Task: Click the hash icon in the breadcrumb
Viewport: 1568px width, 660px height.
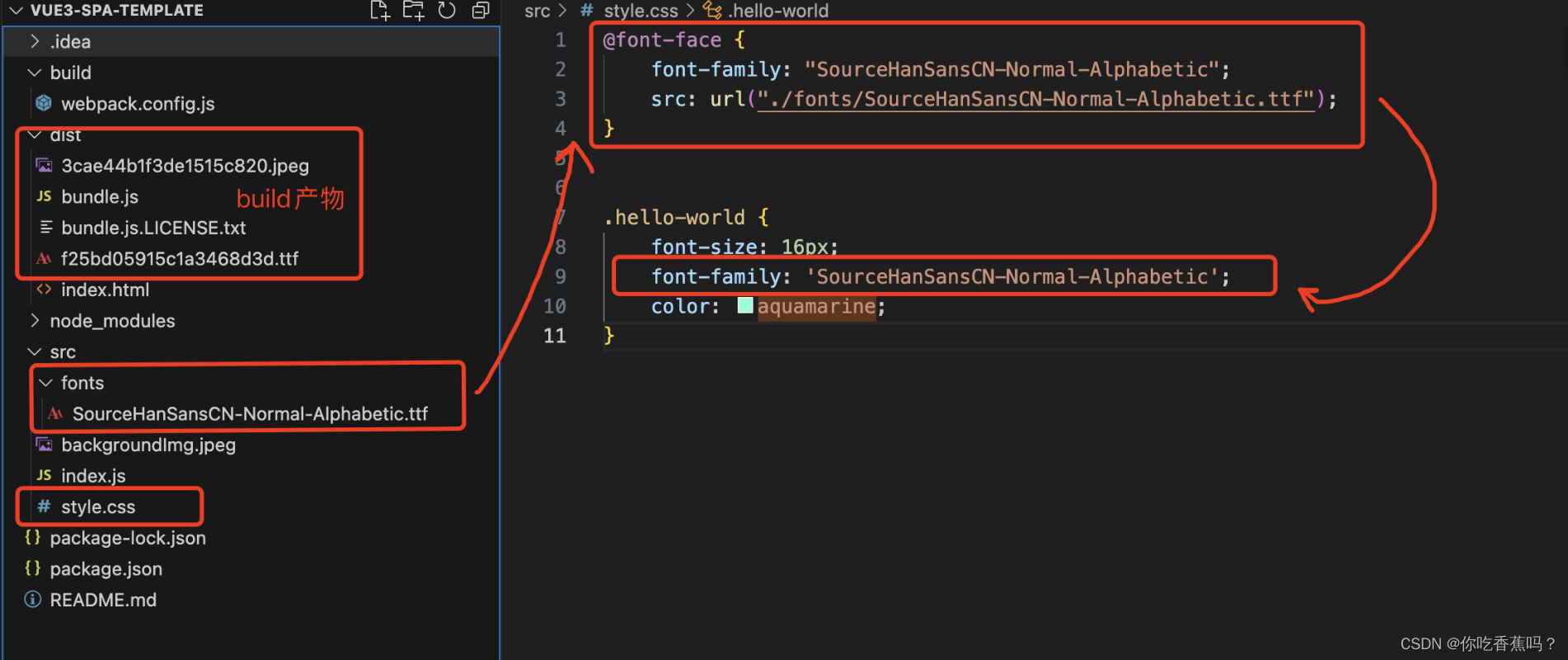Action: pyautogui.click(x=587, y=11)
